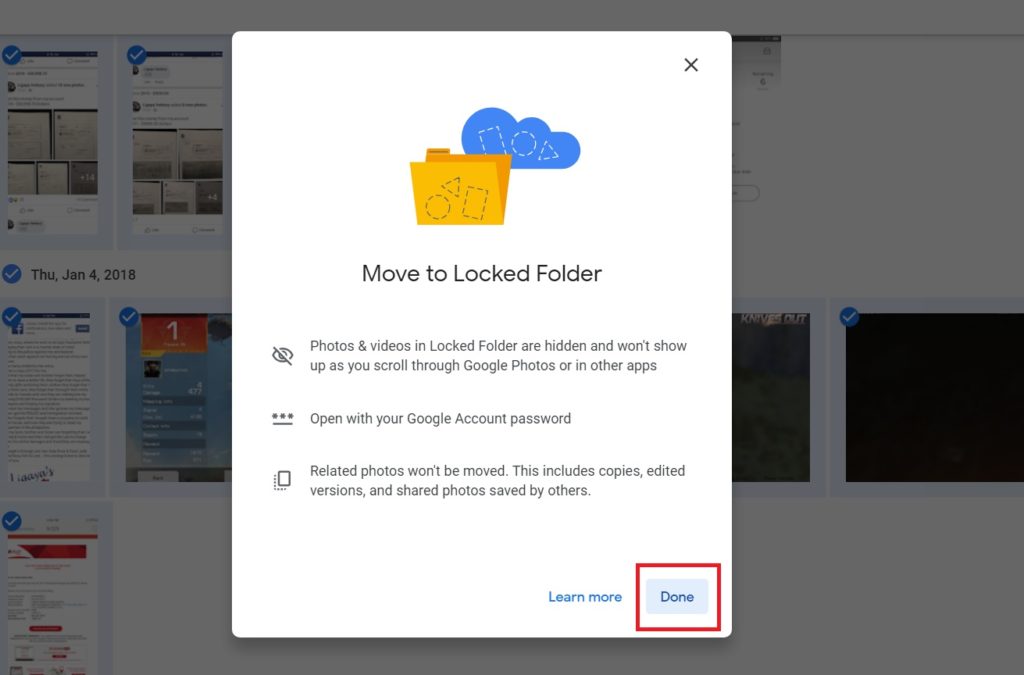Viewport: 1024px width, 675px height.
Task: Uncheck the first top-row screenshot thumbnail
Action: click(x=11, y=55)
